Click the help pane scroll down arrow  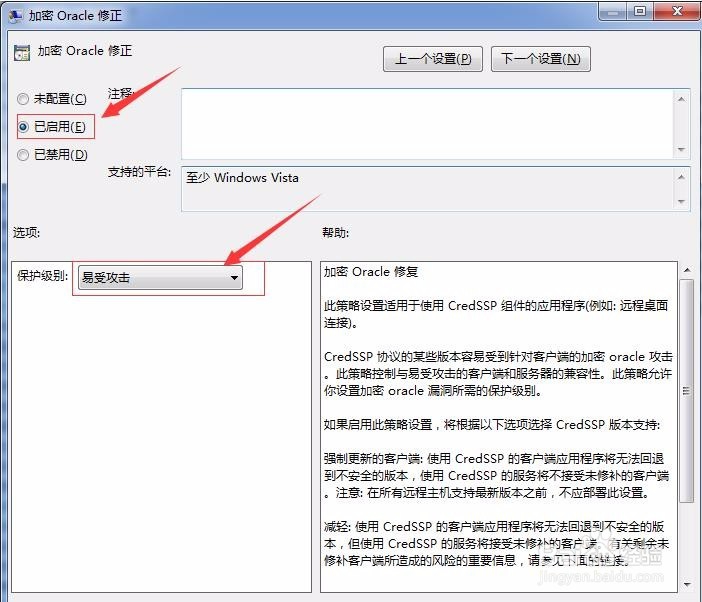[x=686, y=584]
